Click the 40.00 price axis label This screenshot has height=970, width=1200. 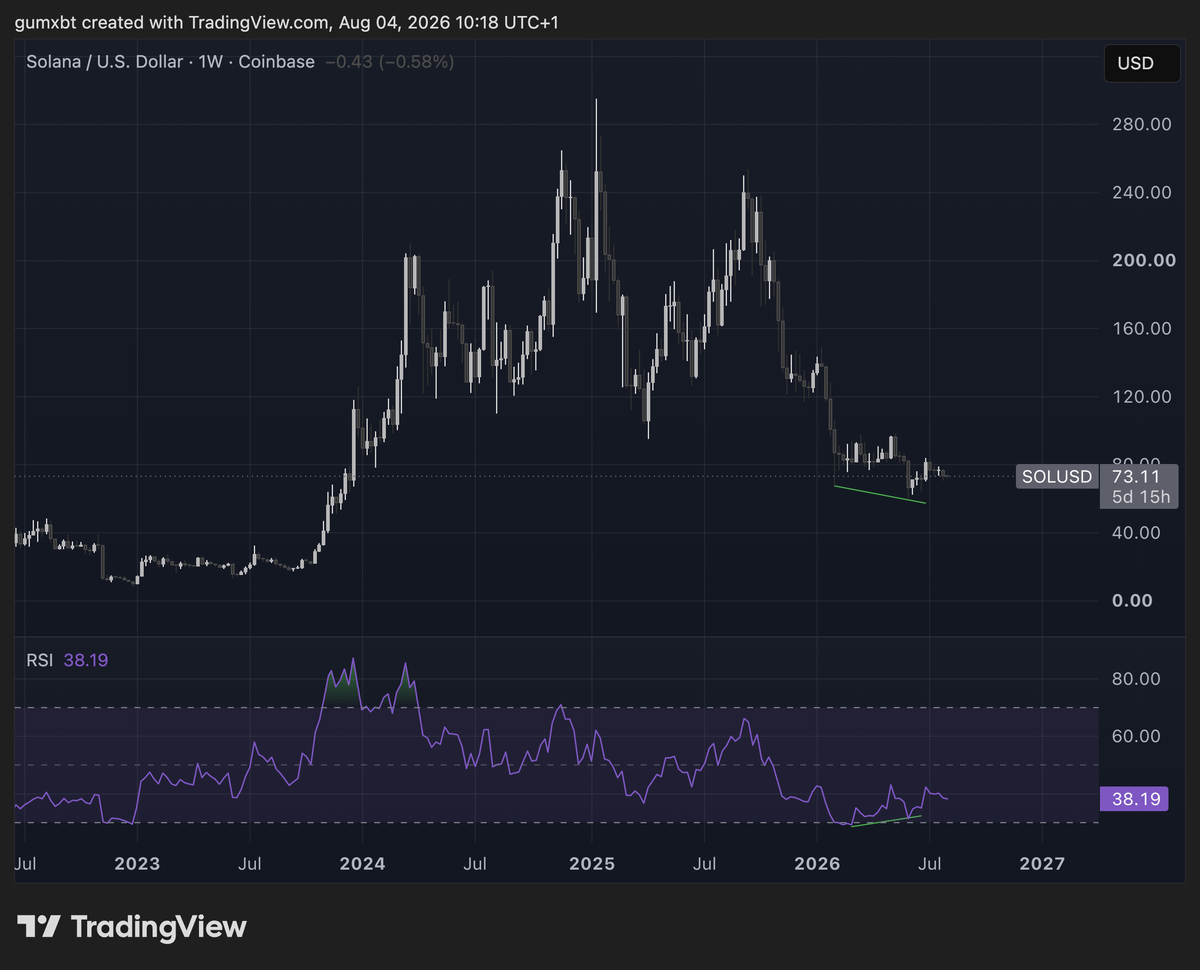tap(1138, 532)
